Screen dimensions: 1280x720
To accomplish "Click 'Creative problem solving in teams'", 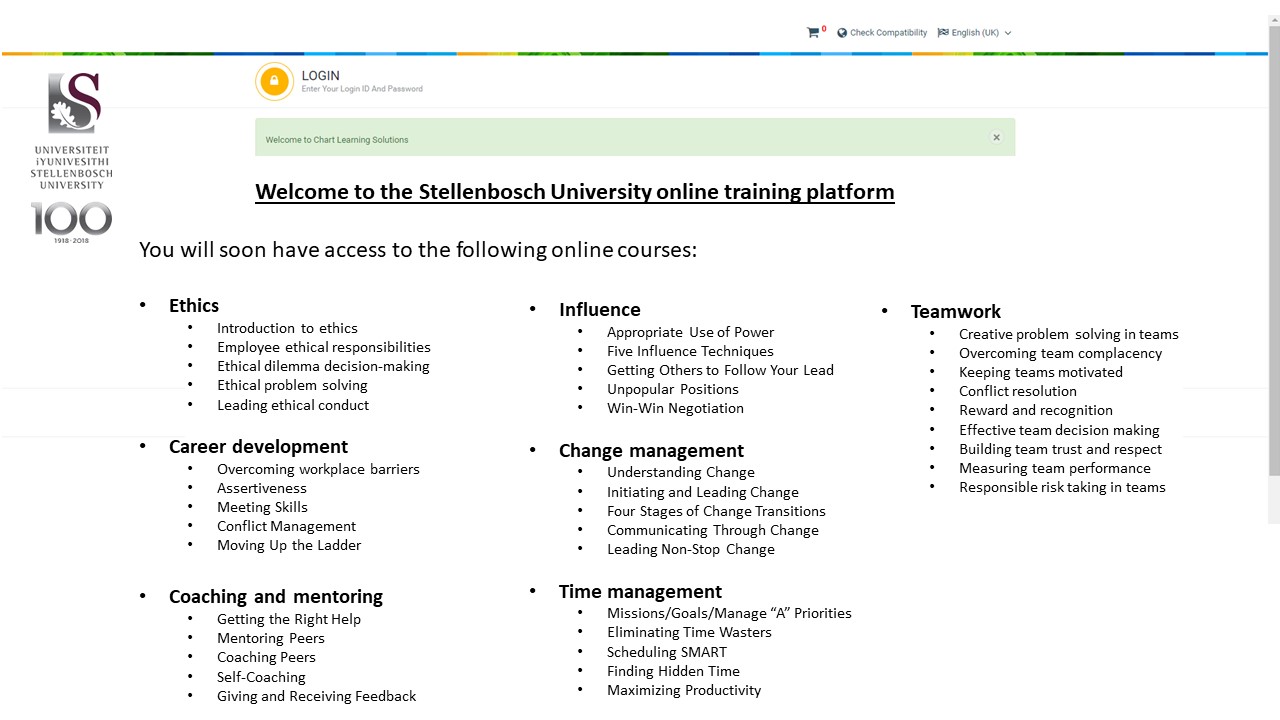I will point(1069,334).
